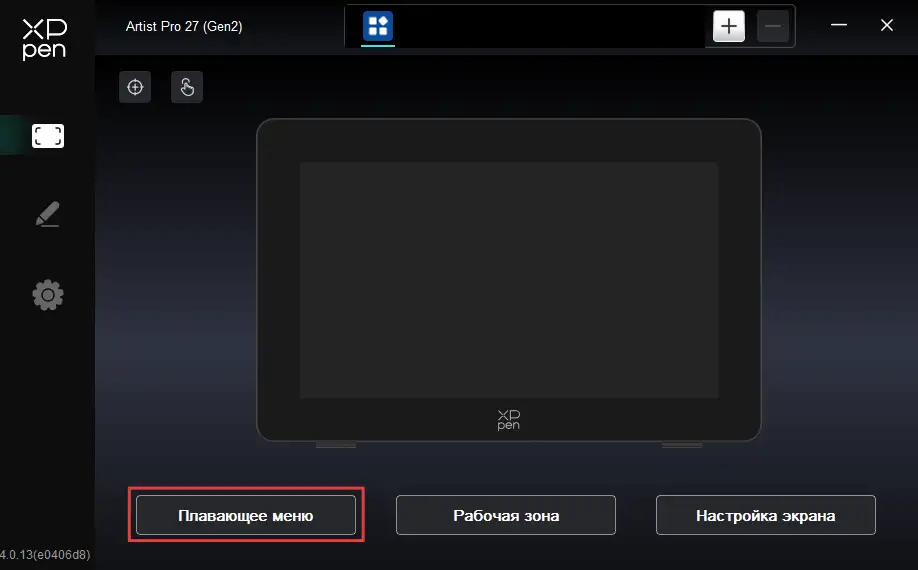The image size is (918, 570).
Task: Click the crosshair calibration icon
Action: 135,87
